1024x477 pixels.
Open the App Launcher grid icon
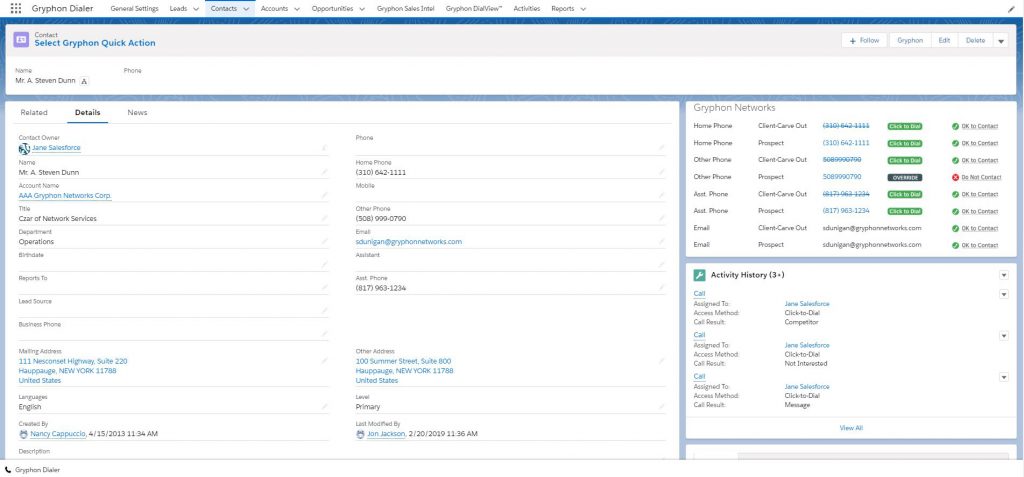[x=16, y=8]
